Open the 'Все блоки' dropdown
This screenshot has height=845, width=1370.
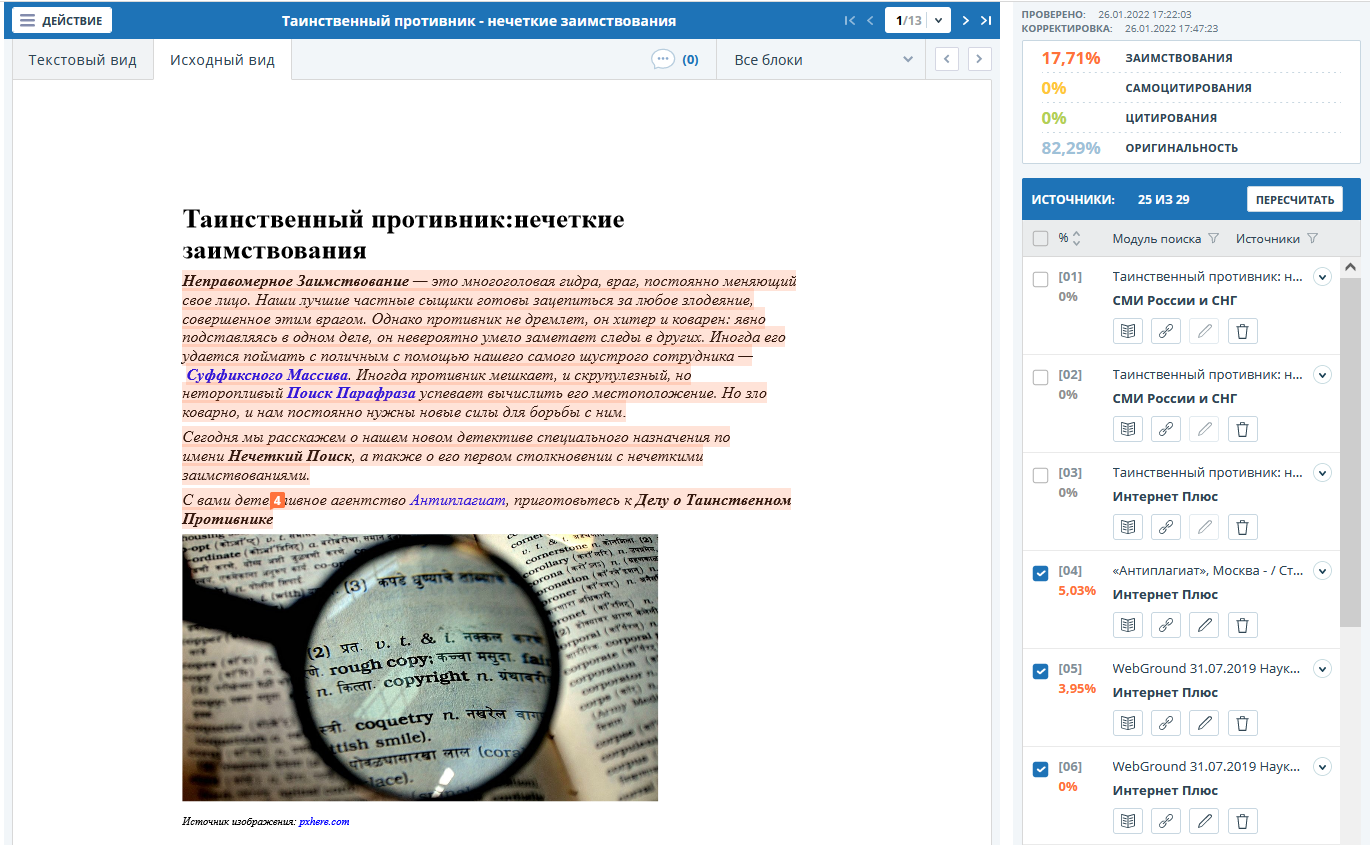point(822,60)
